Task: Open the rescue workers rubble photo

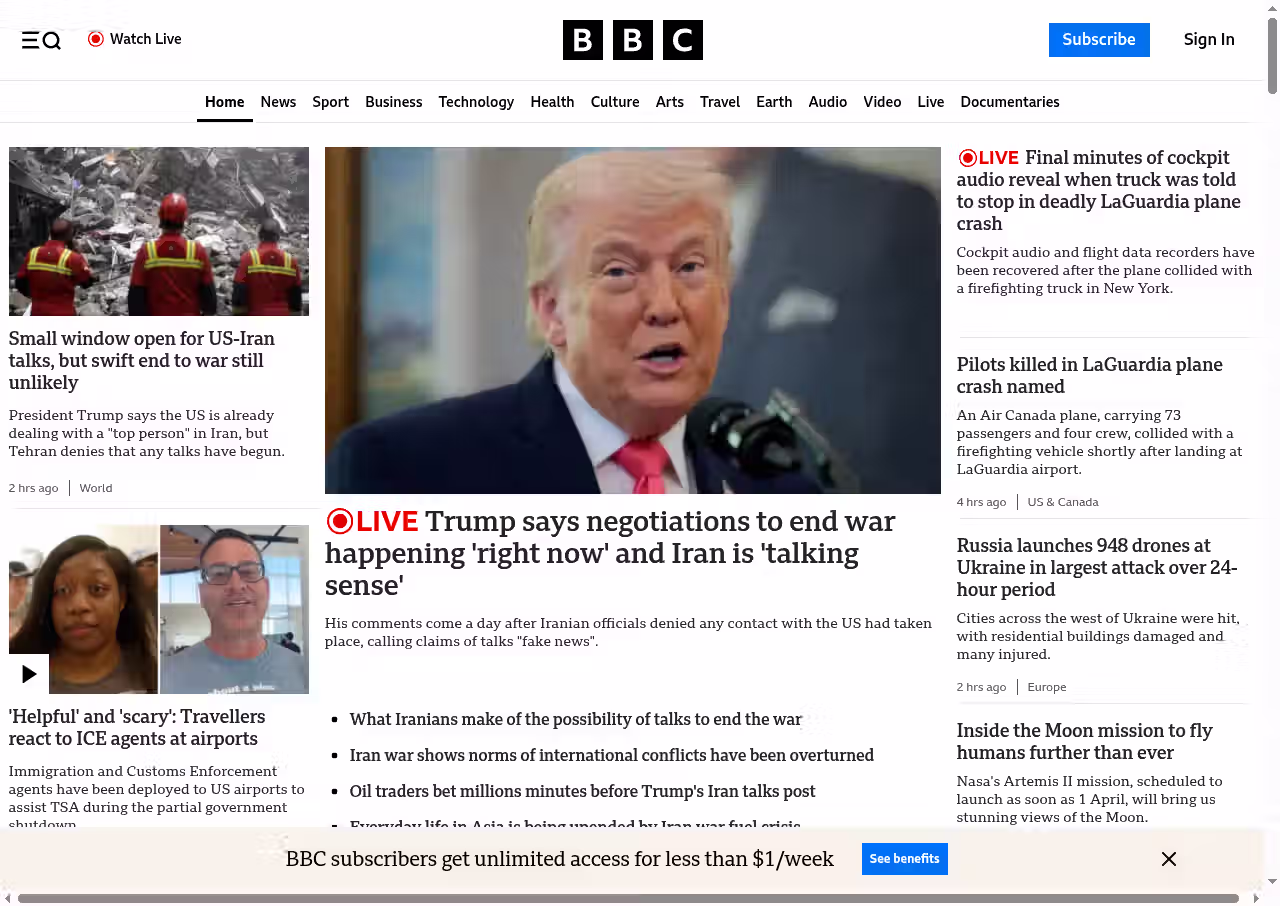Action: [159, 231]
